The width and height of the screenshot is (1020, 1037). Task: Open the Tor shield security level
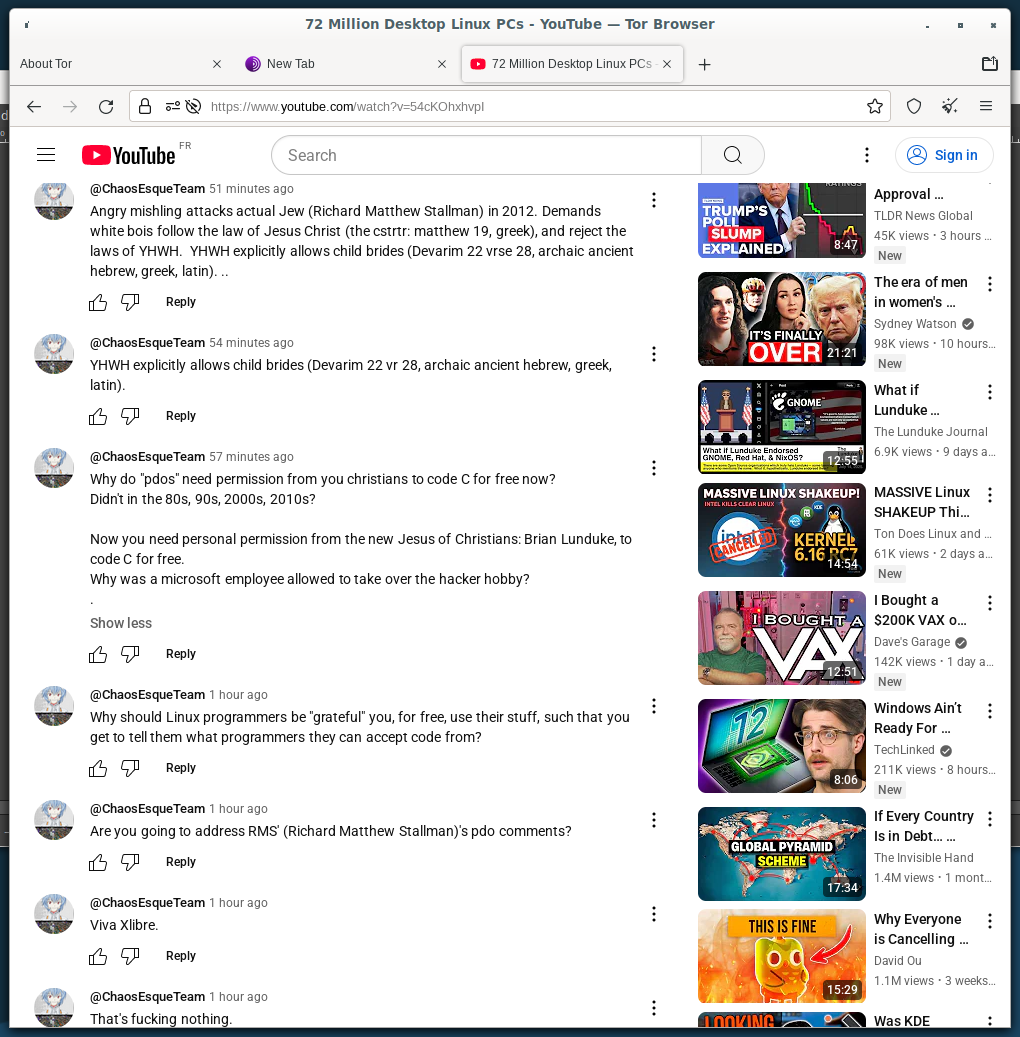[x=914, y=106]
